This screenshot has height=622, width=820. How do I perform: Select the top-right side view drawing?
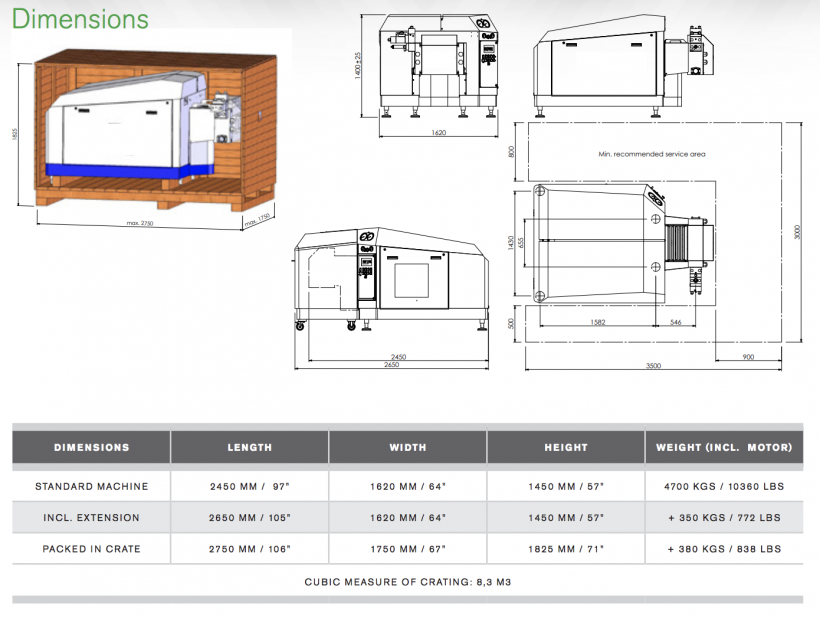pos(626,62)
